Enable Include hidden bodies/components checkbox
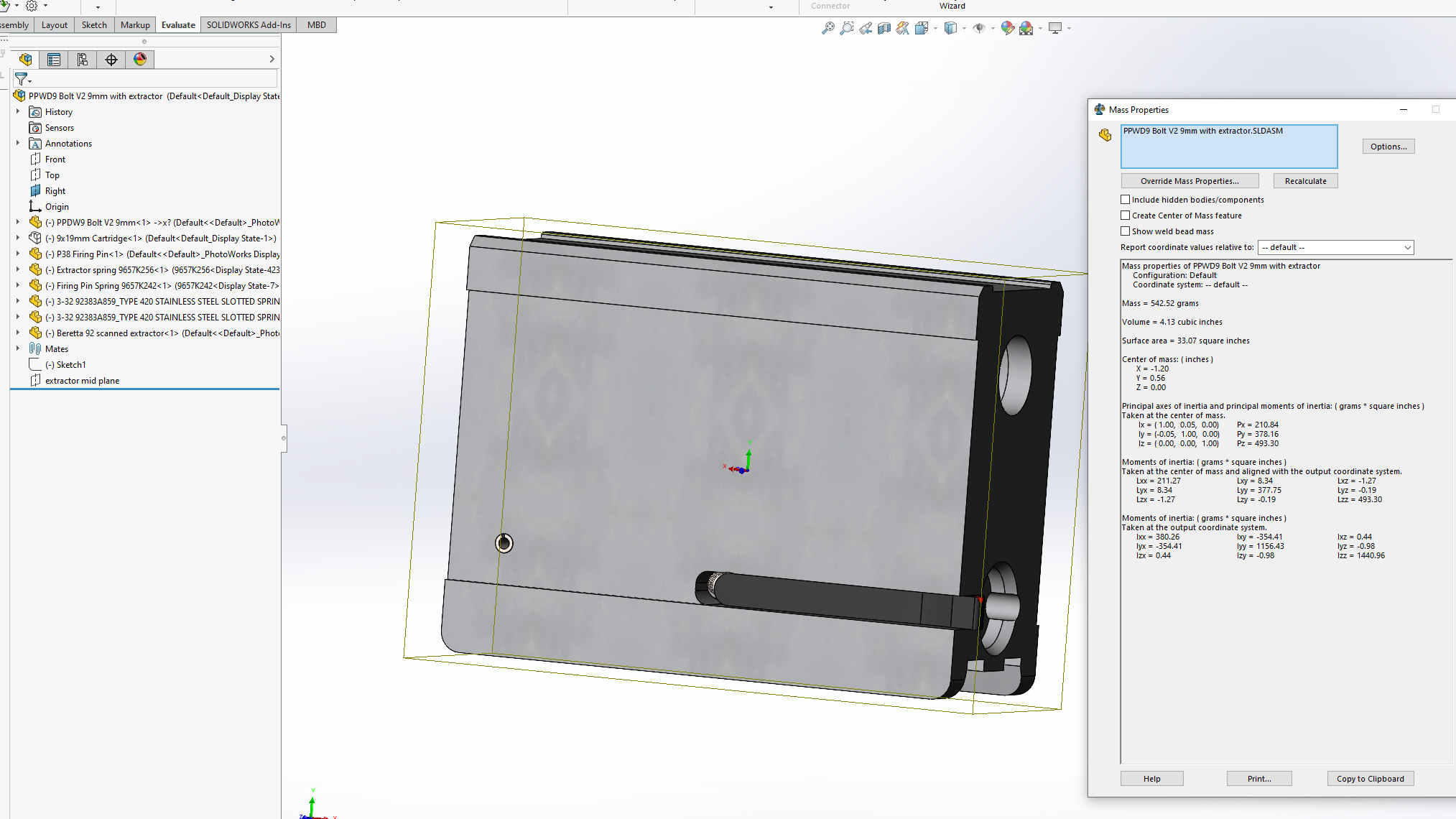Screen dimensions: 1456x819 tap(1126, 200)
